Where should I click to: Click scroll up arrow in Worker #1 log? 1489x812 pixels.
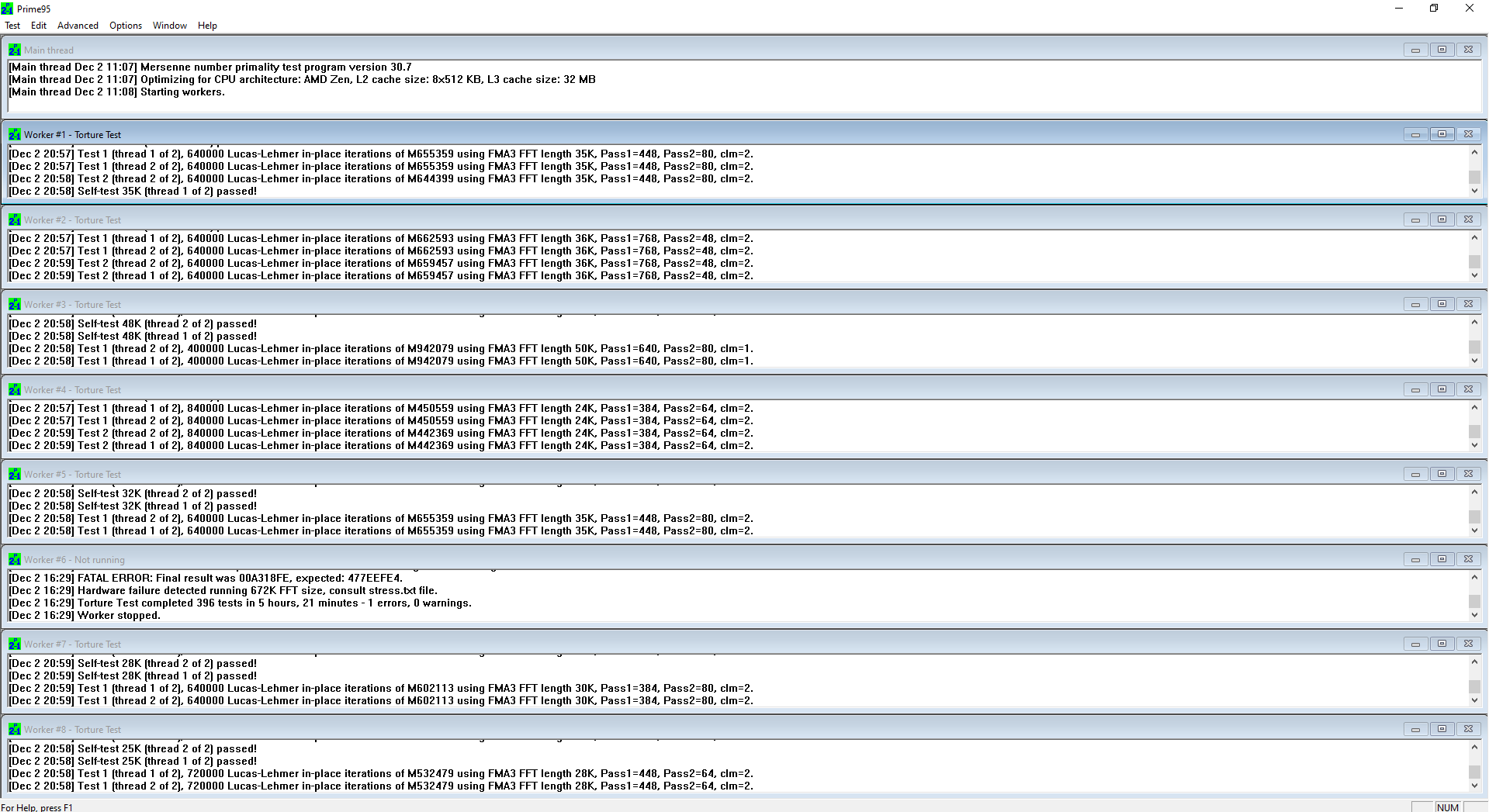click(1474, 153)
